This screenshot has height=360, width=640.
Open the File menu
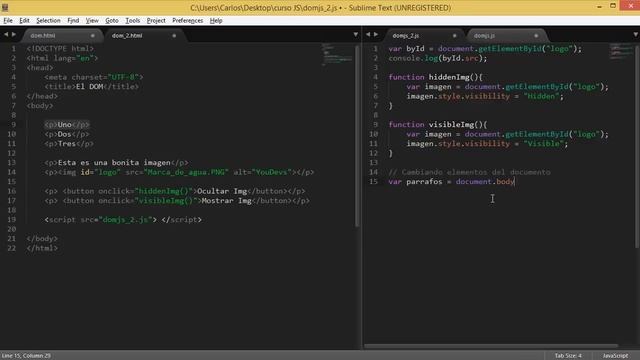click(x=8, y=20)
